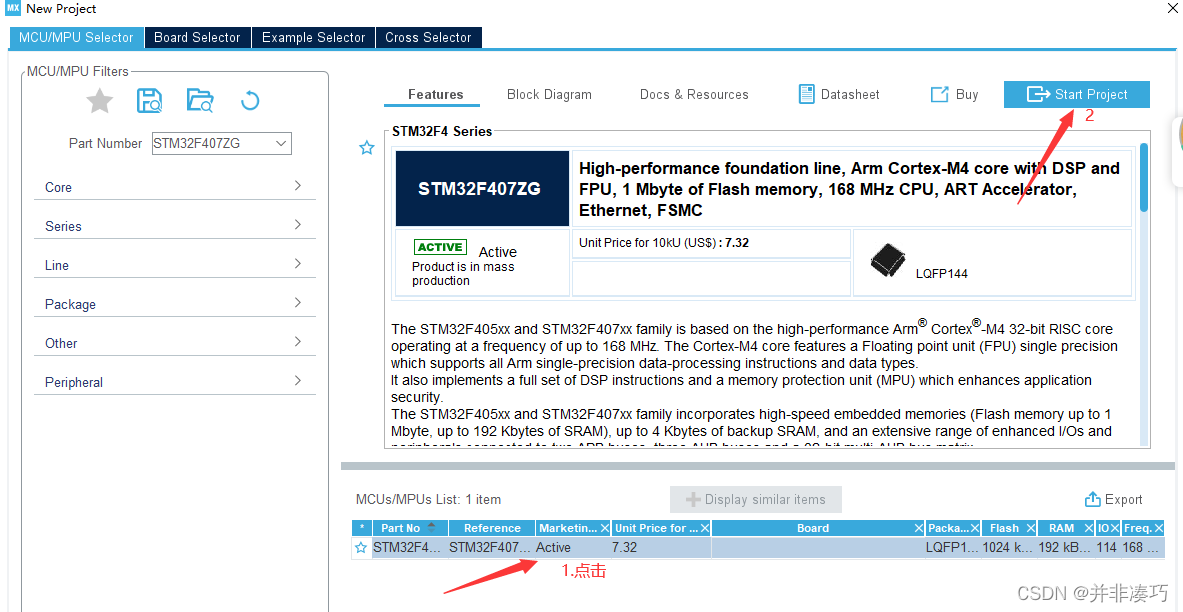Click Start Project button

[1077, 94]
